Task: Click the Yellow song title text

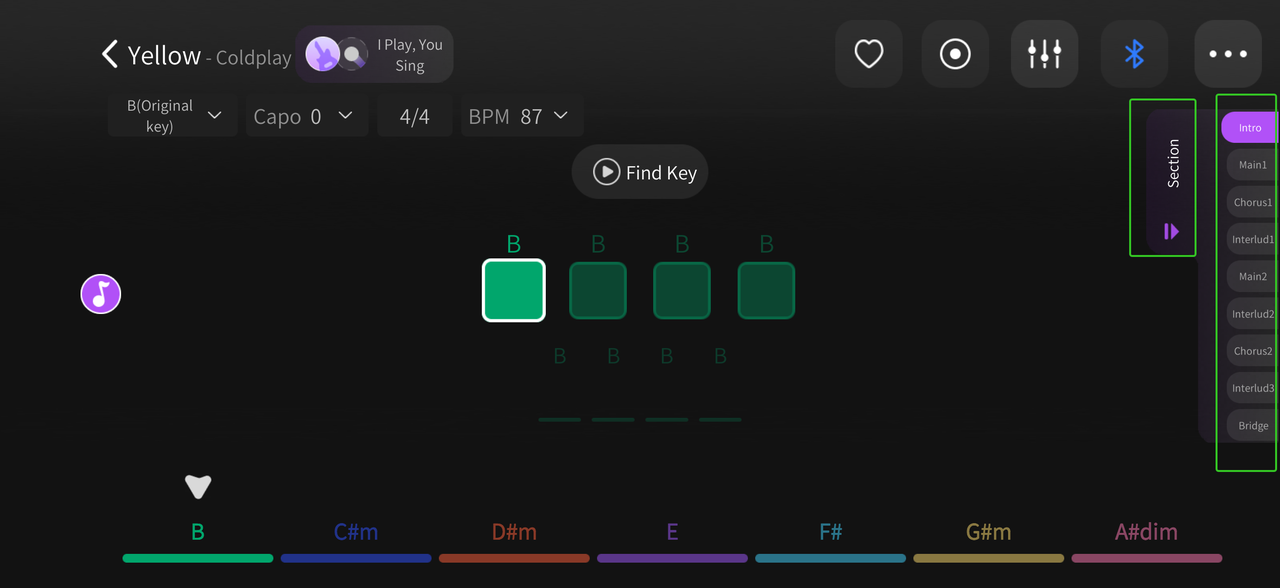Action: click(x=164, y=55)
